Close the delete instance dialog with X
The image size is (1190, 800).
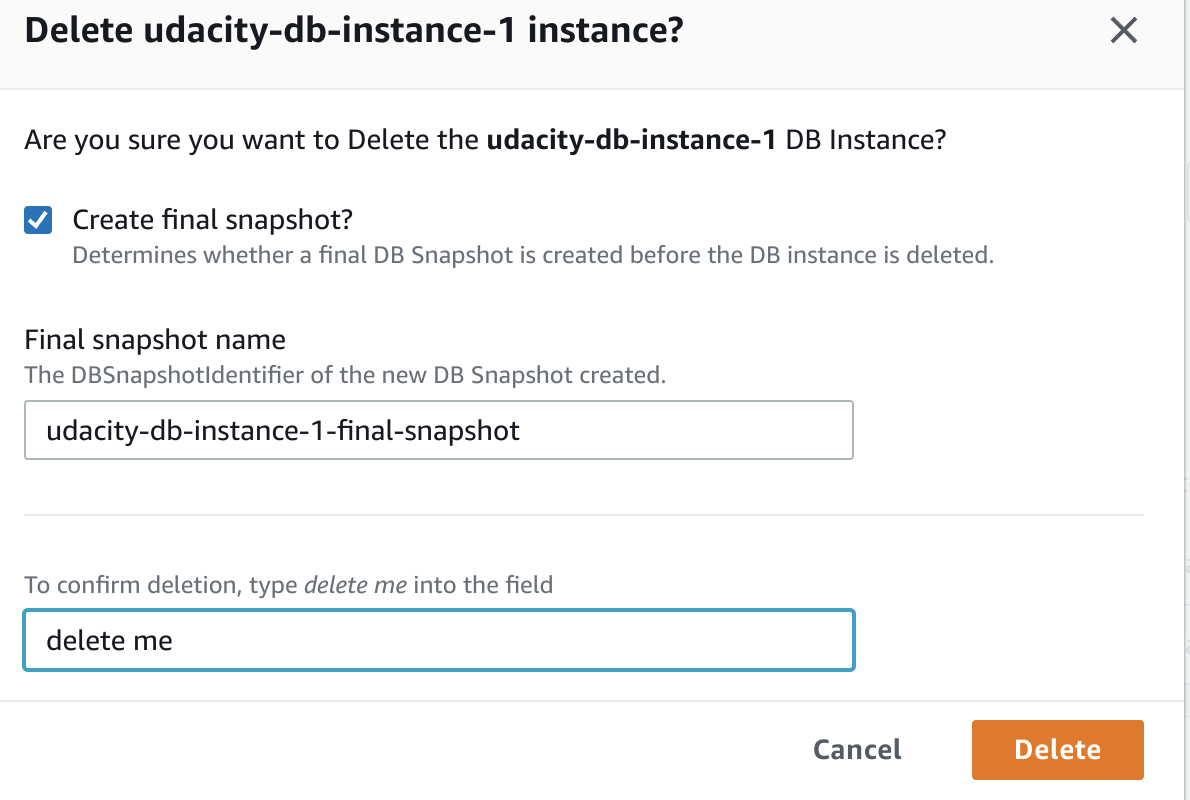click(1124, 31)
